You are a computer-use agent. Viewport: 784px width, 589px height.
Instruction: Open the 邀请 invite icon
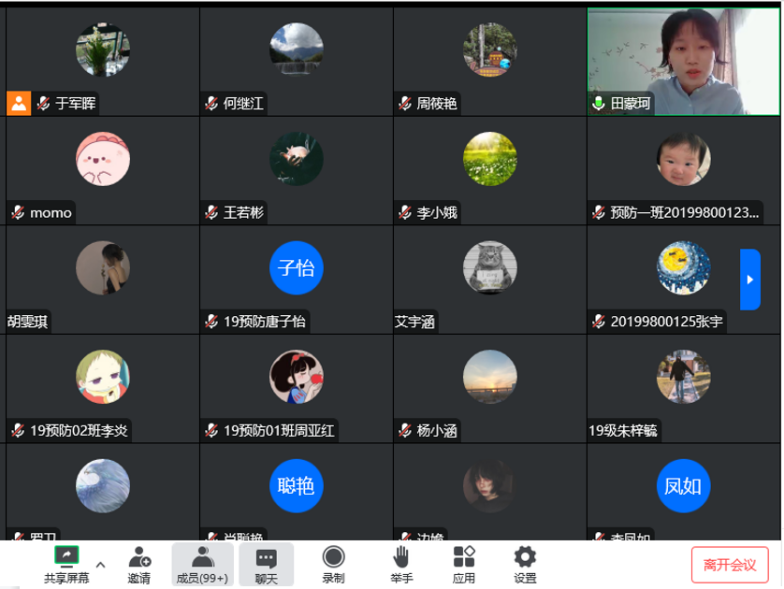139,557
